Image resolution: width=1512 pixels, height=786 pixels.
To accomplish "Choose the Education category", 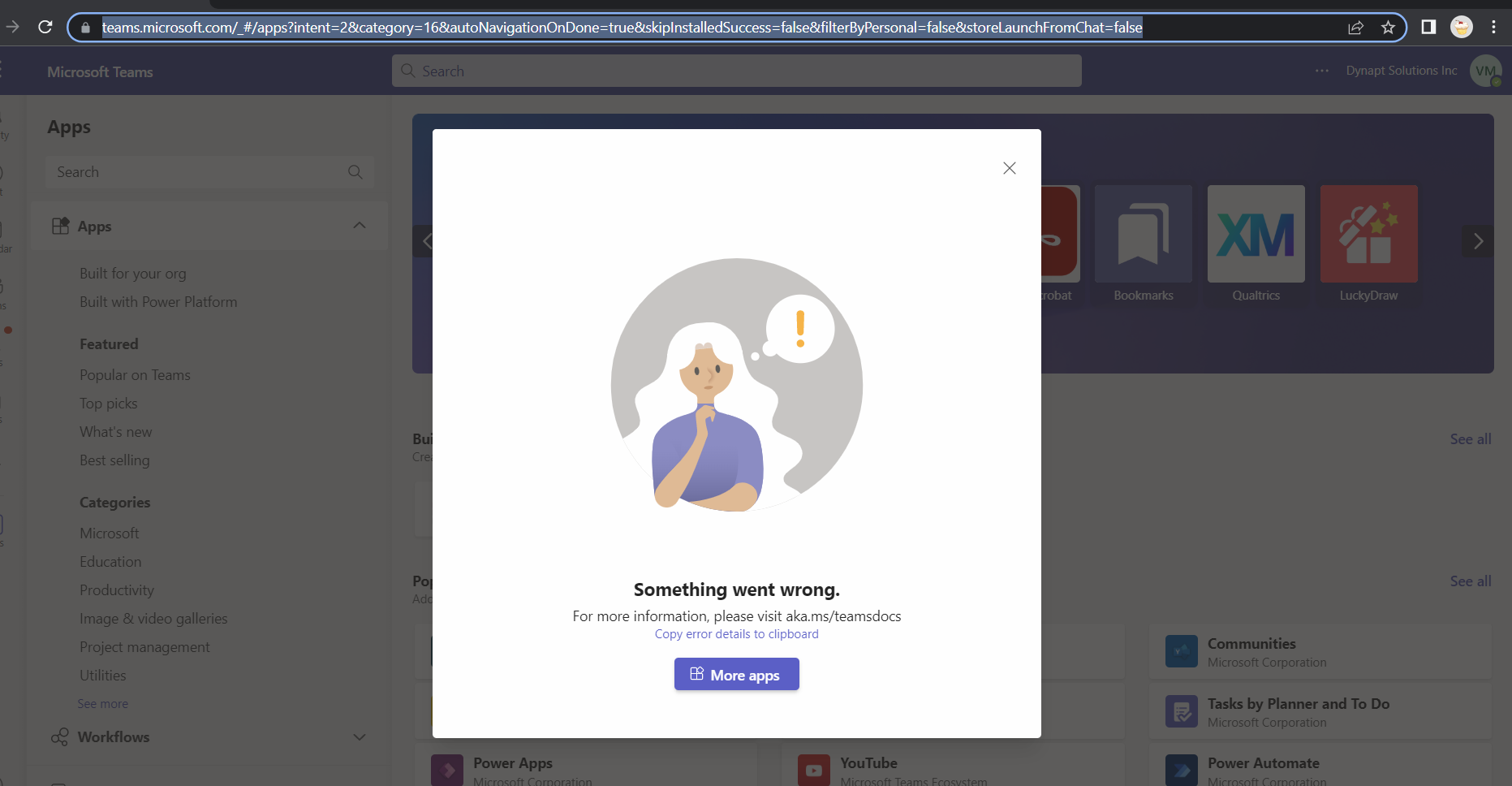I will point(110,562).
